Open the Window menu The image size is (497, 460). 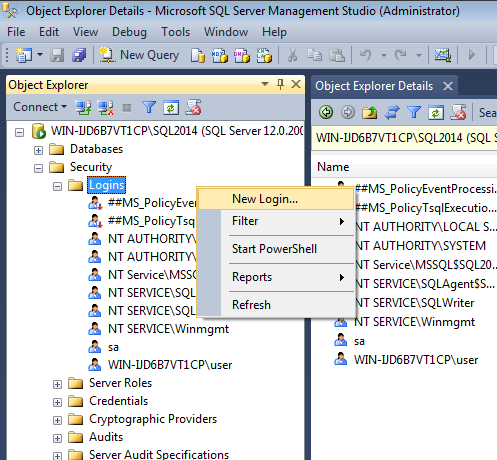(x=226, y=32)
